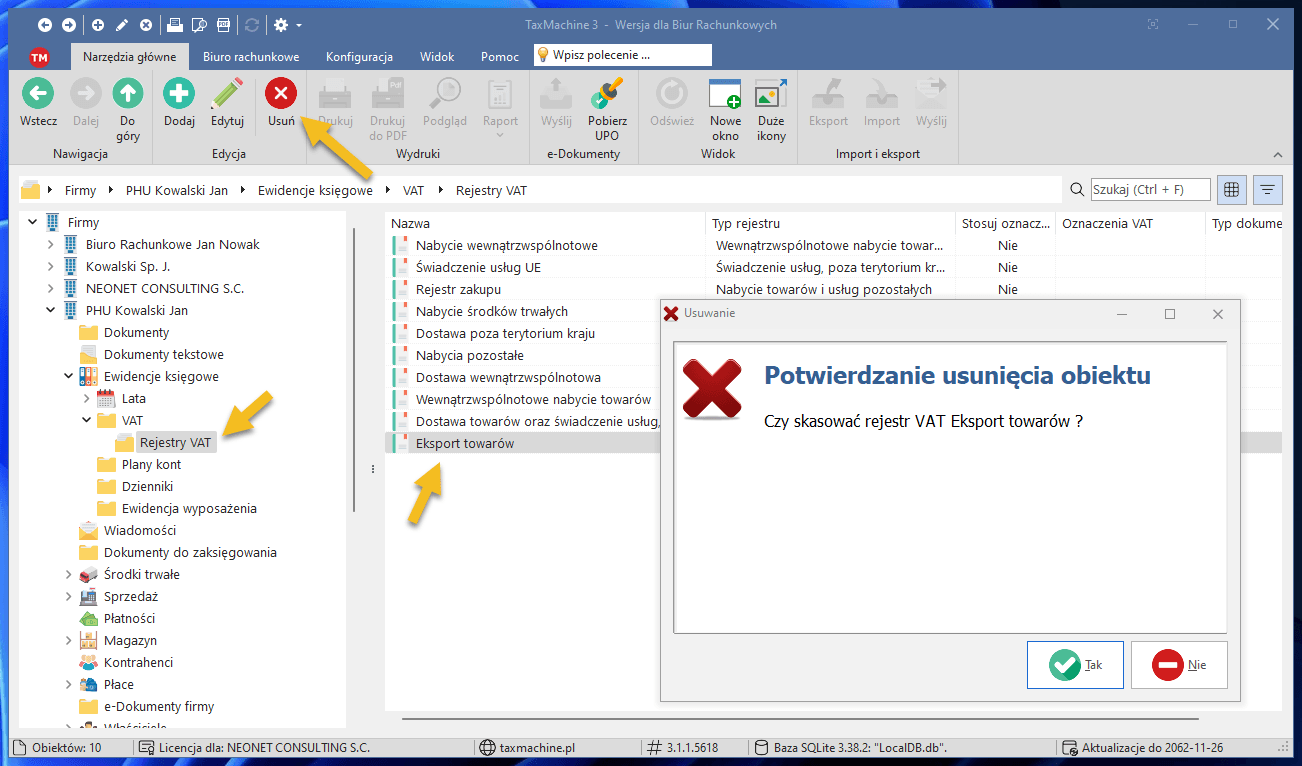Expand the Środki trwałe tree node
1302x766 pixels.
tap(68, 574)
